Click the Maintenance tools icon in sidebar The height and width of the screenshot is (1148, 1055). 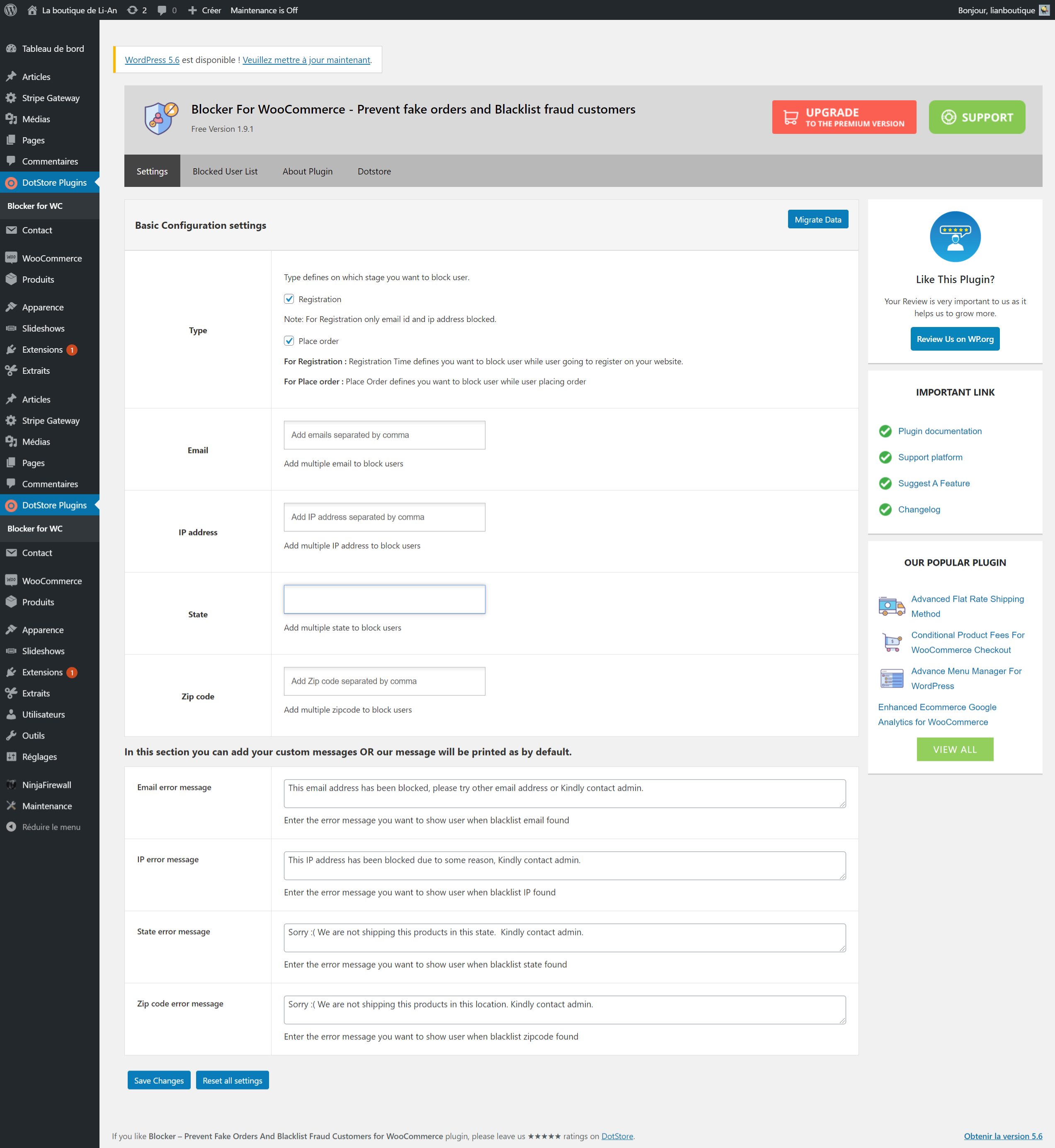[x=12, y=806]
